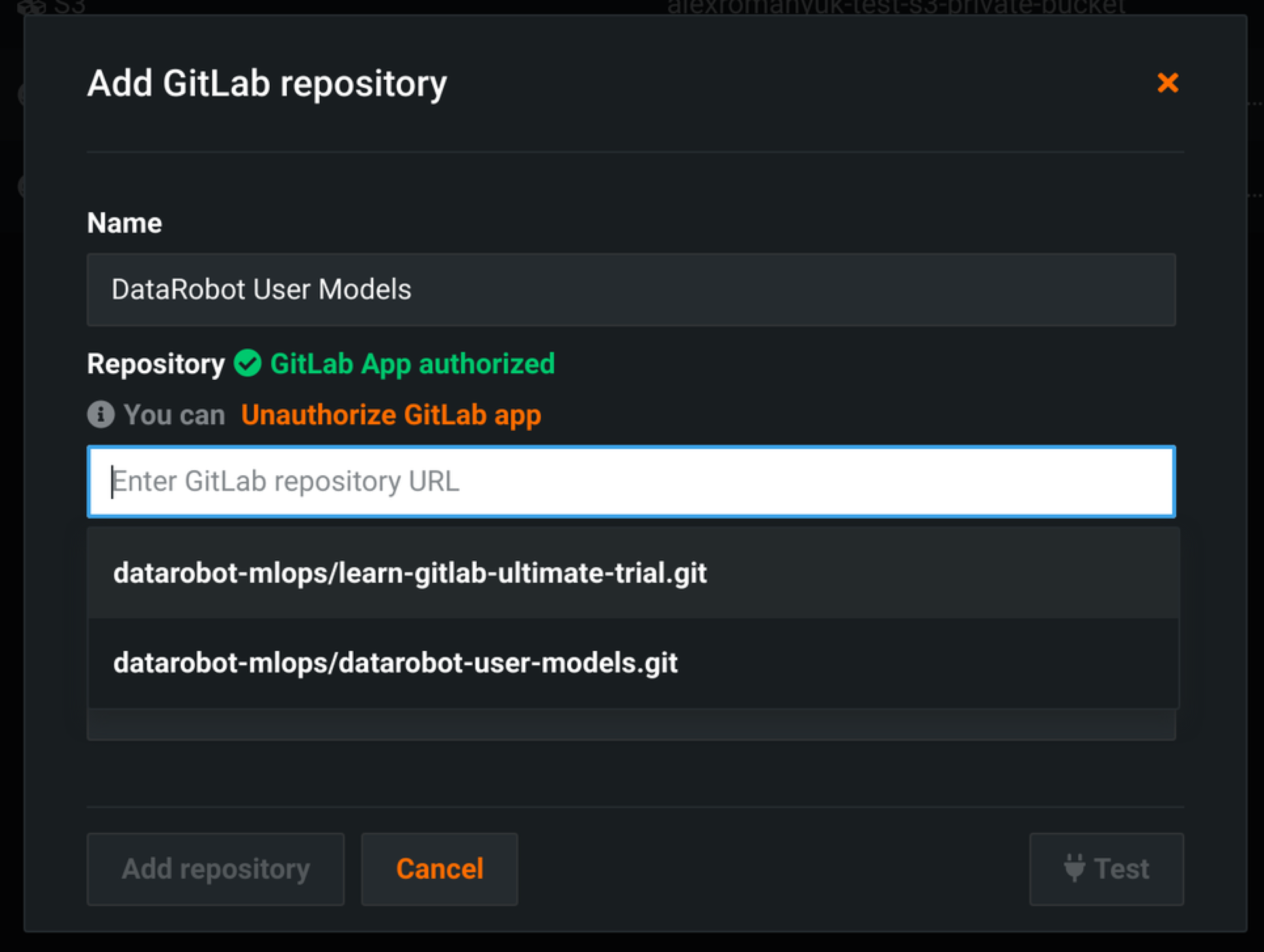Click the green authorized checkmark icon
1264x952 pixels.
(248, 363)
